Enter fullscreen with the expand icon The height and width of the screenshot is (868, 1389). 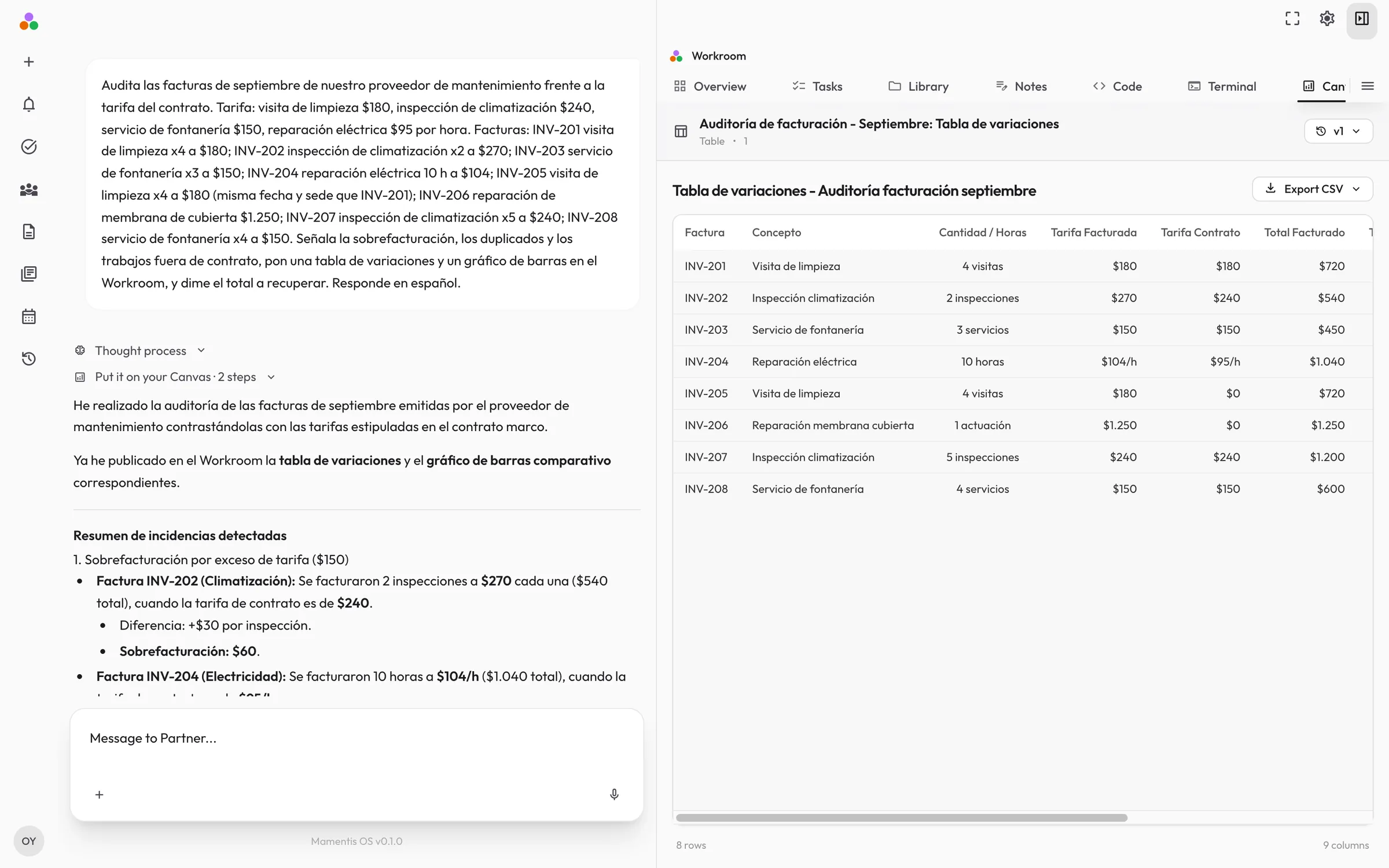(x=1292, y=19)
